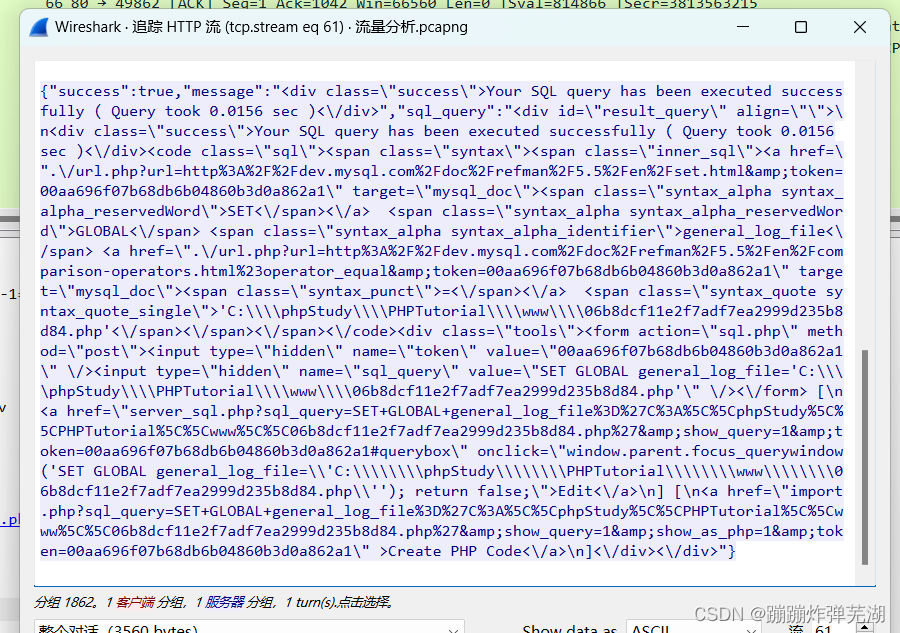Screen dimensions: 900x633
Task: Minimize the Follow HTTP Stream dialog
Action: tap(743, 27)
